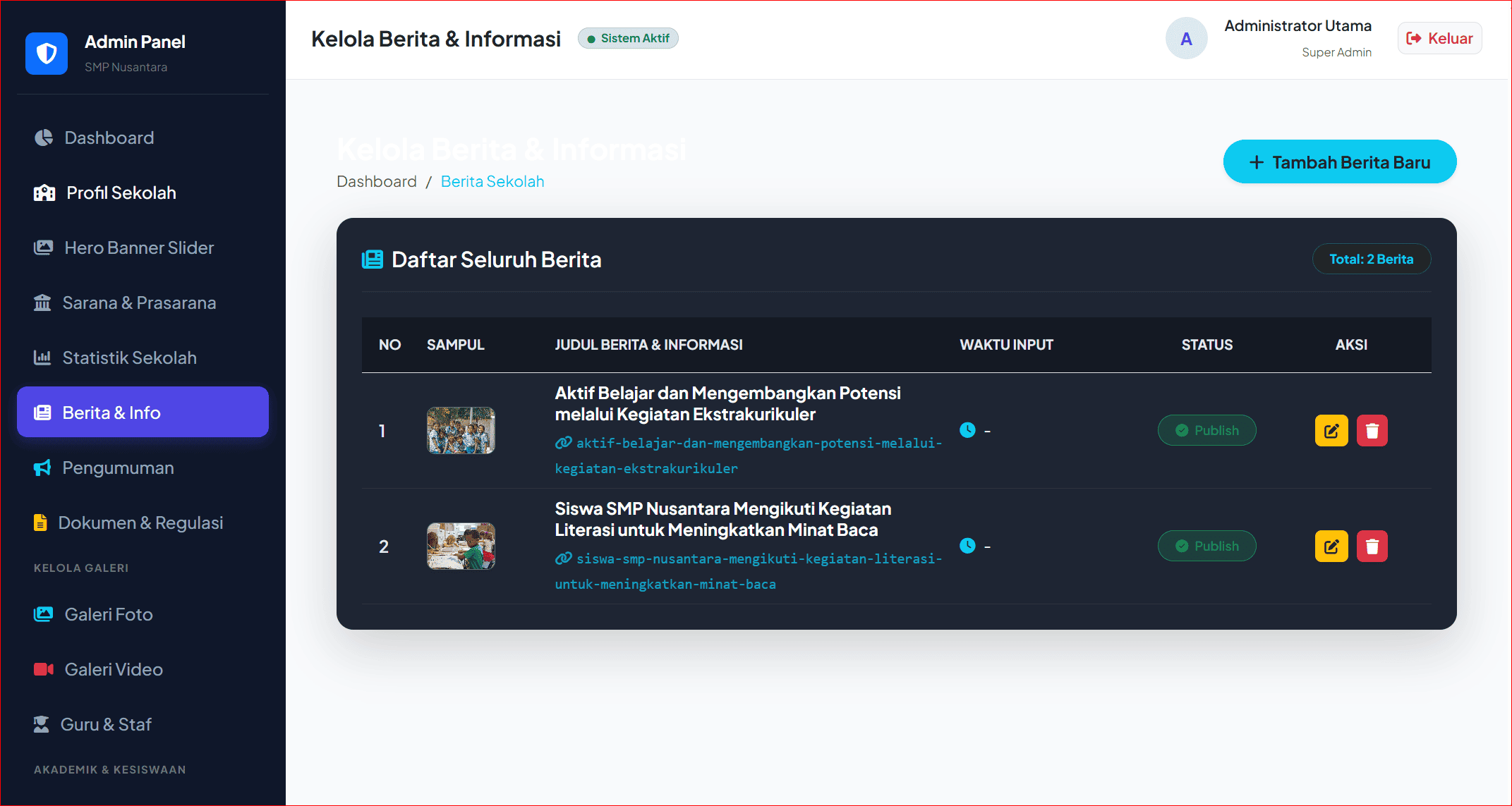The image size is (1512, 806).
Task: Click the Siswa SMP Nusantara cover thumbnail
Action: [461, 546]
